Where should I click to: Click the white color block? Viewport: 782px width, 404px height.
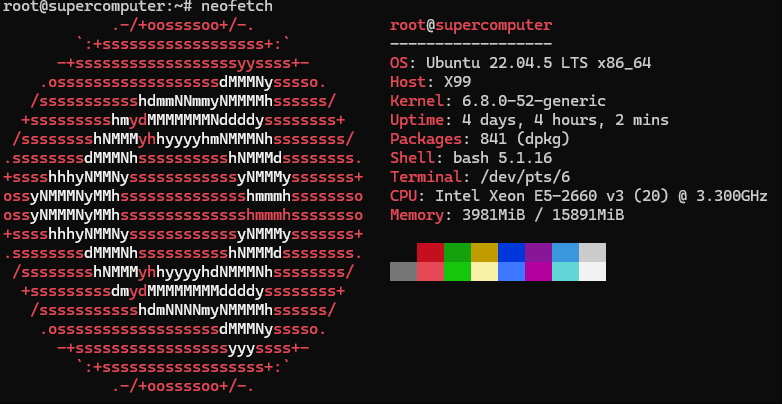(x=592, y=271)
